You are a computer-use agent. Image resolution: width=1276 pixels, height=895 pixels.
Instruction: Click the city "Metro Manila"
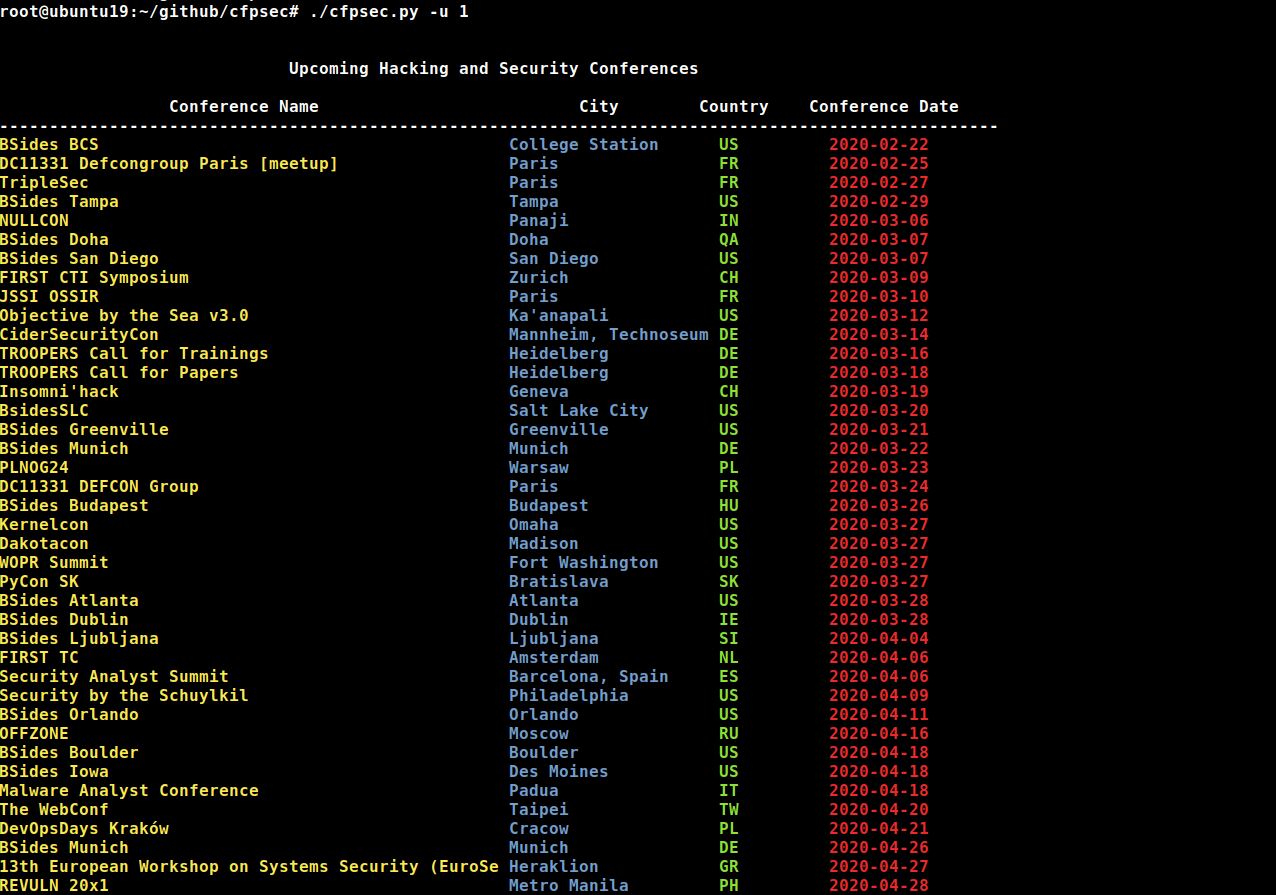(x=569, y=885)
